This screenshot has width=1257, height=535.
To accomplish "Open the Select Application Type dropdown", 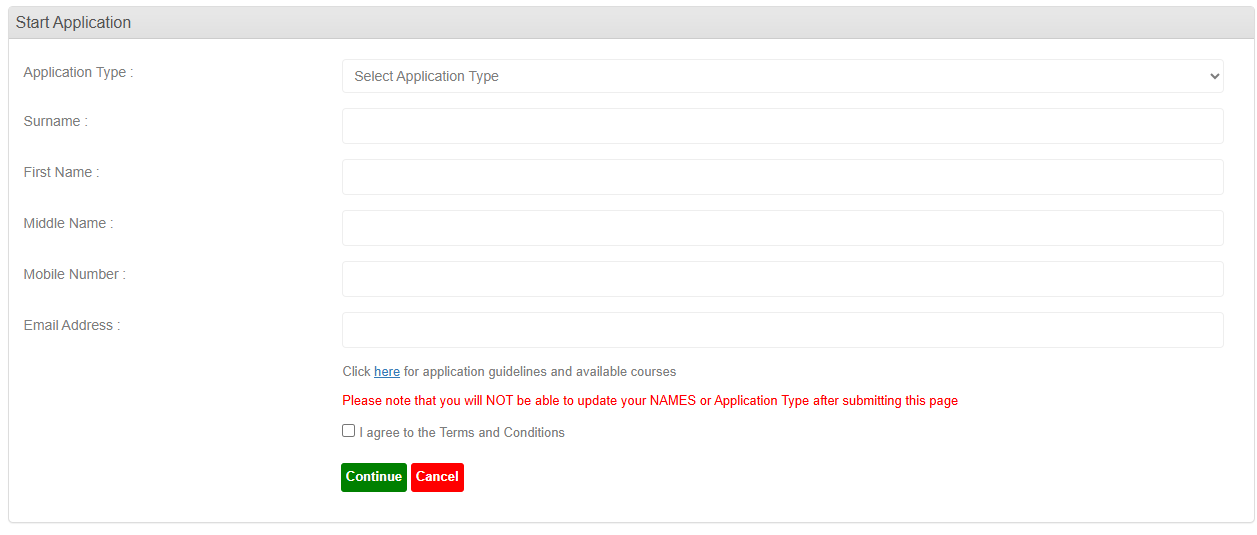I will [x=780, y=76].
